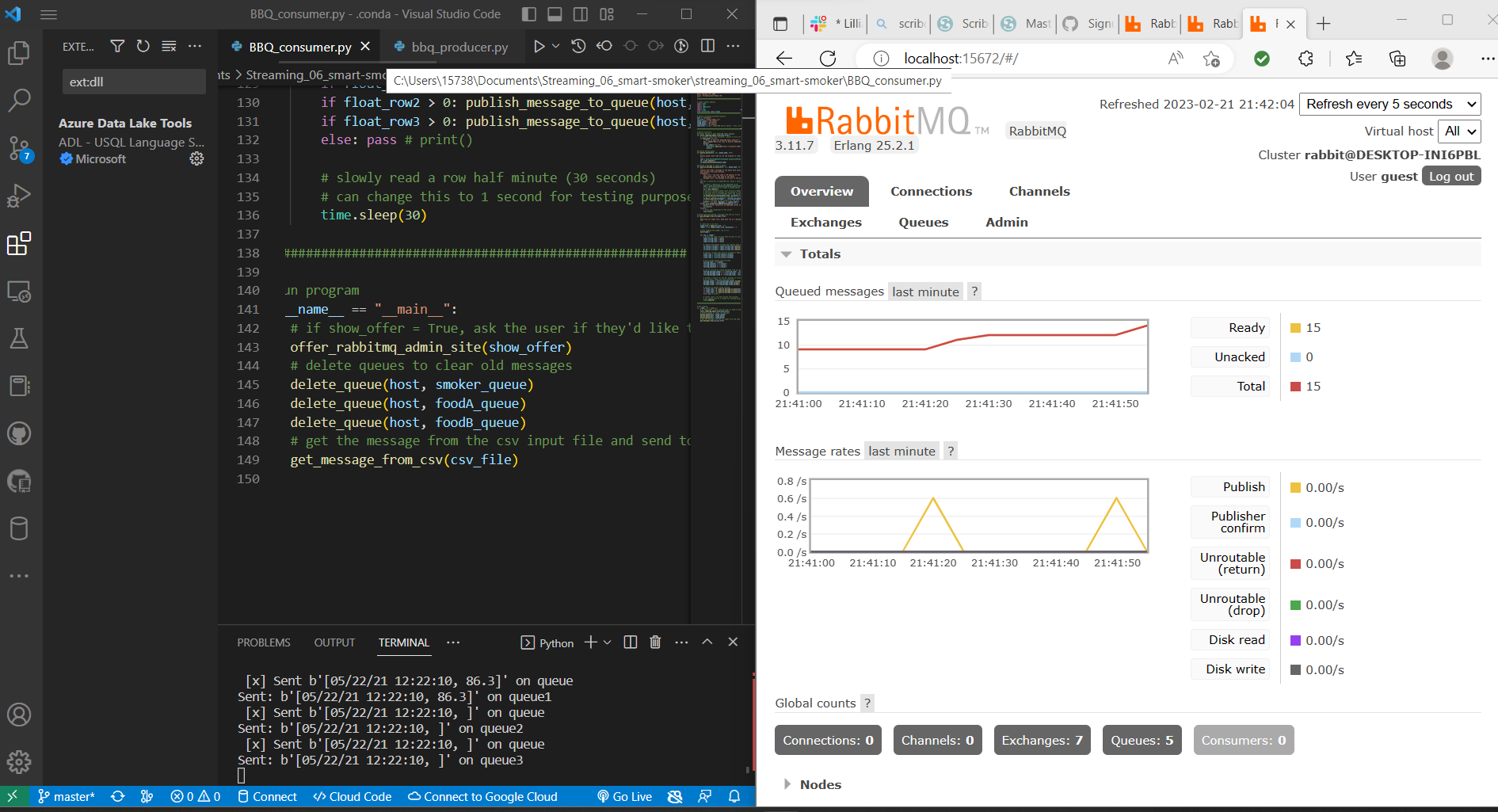Image resolution: width=1498 pixels, height=812 pixels.
Task: Split the editor using the split icon
Action: click(x=707, y=46)
